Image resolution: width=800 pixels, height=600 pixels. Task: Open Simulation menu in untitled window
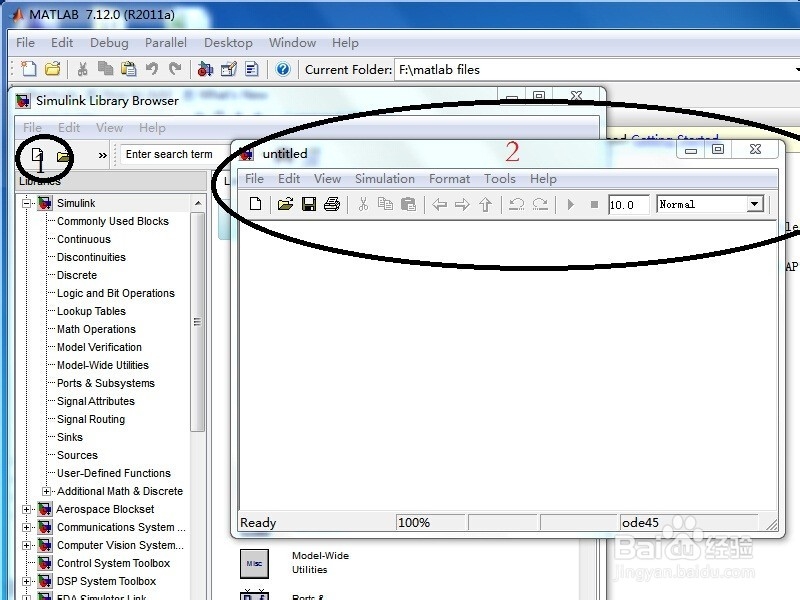[385, 179]
